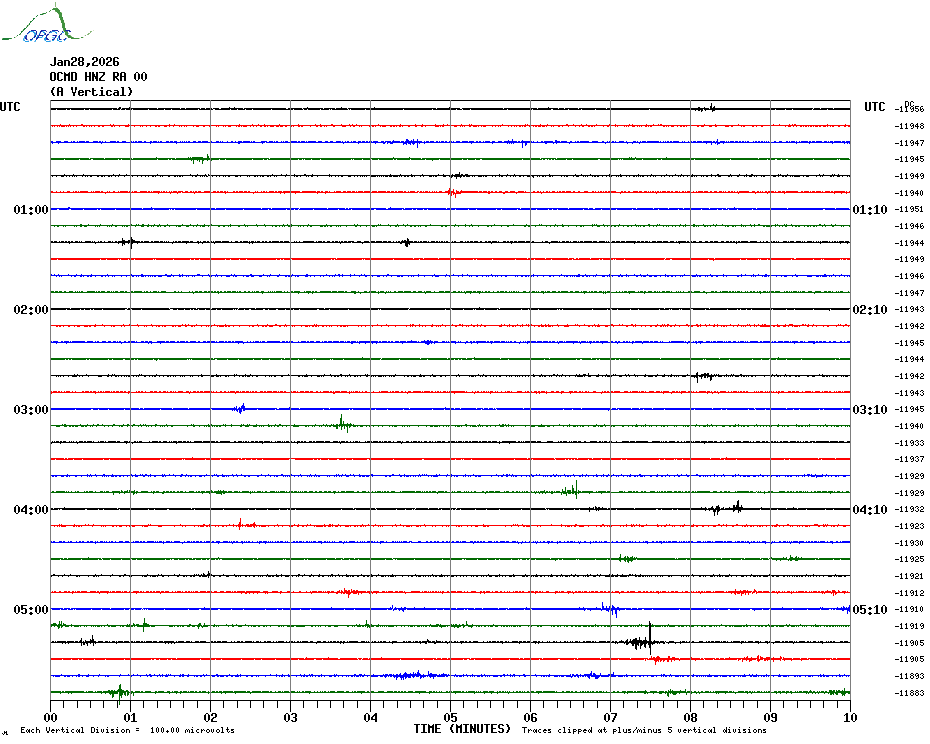
Task: Click the 02:10 time label on right
Action: (869, 310)
